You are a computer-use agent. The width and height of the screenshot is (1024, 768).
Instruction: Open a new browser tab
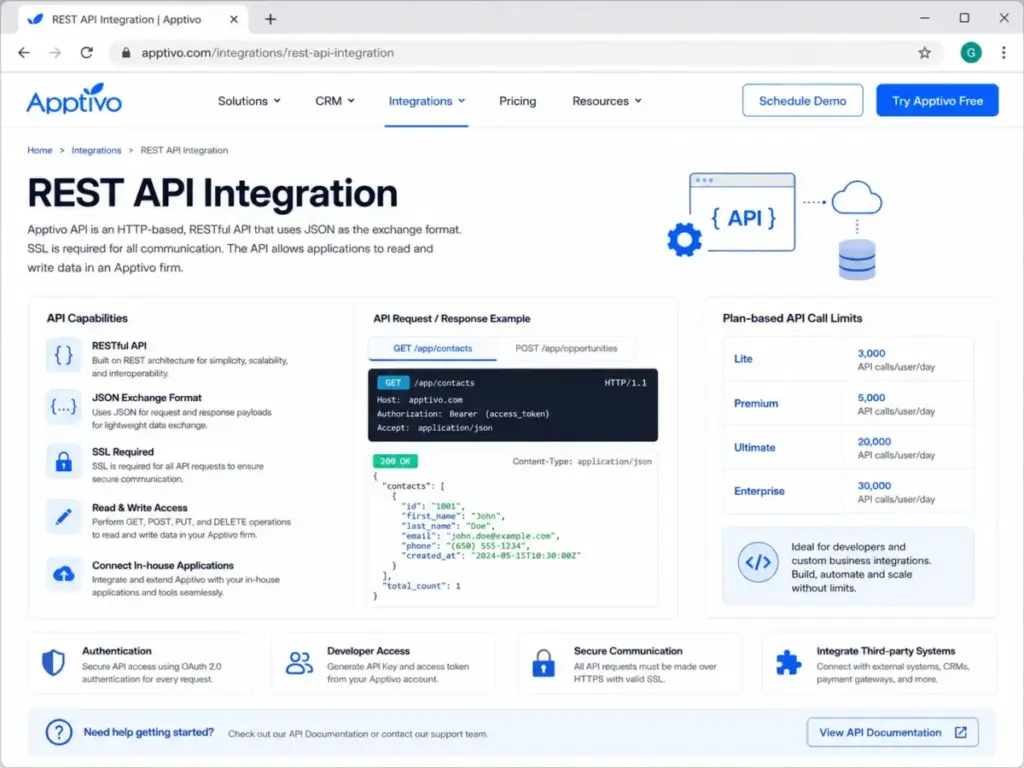tap(270, 20)
